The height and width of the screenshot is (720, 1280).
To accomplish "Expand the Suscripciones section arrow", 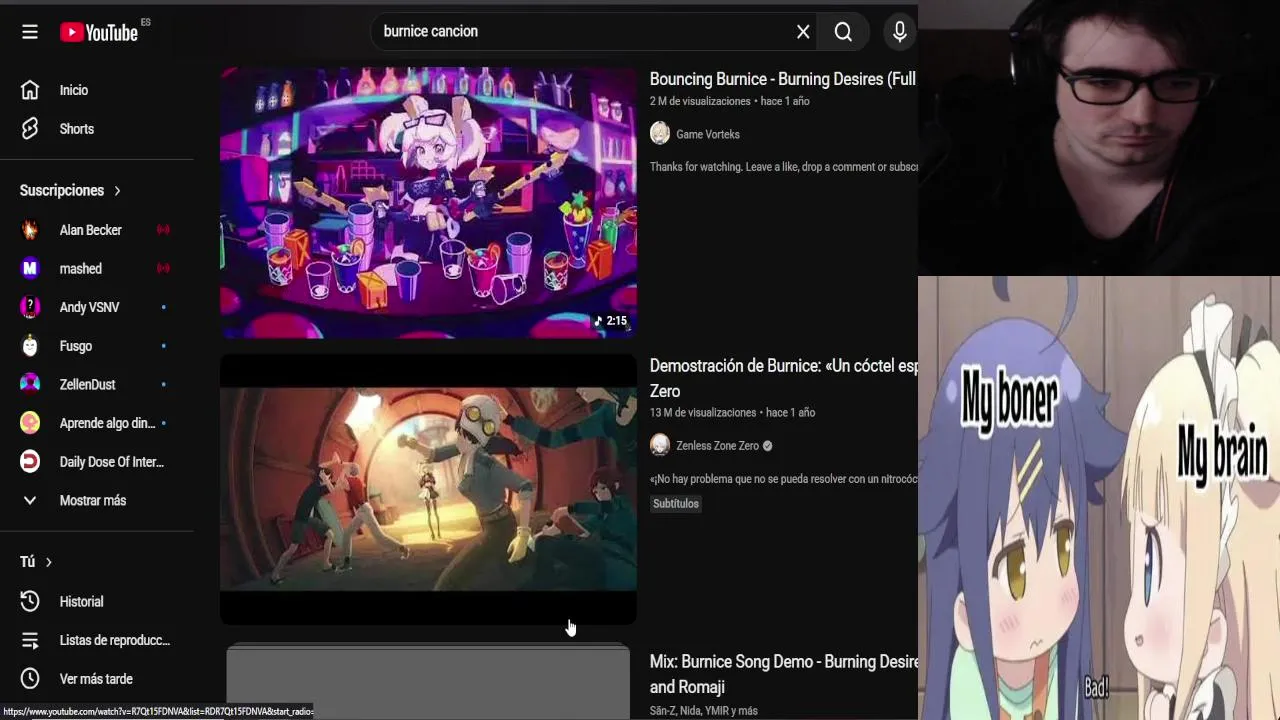I will (x=117, y=190).
